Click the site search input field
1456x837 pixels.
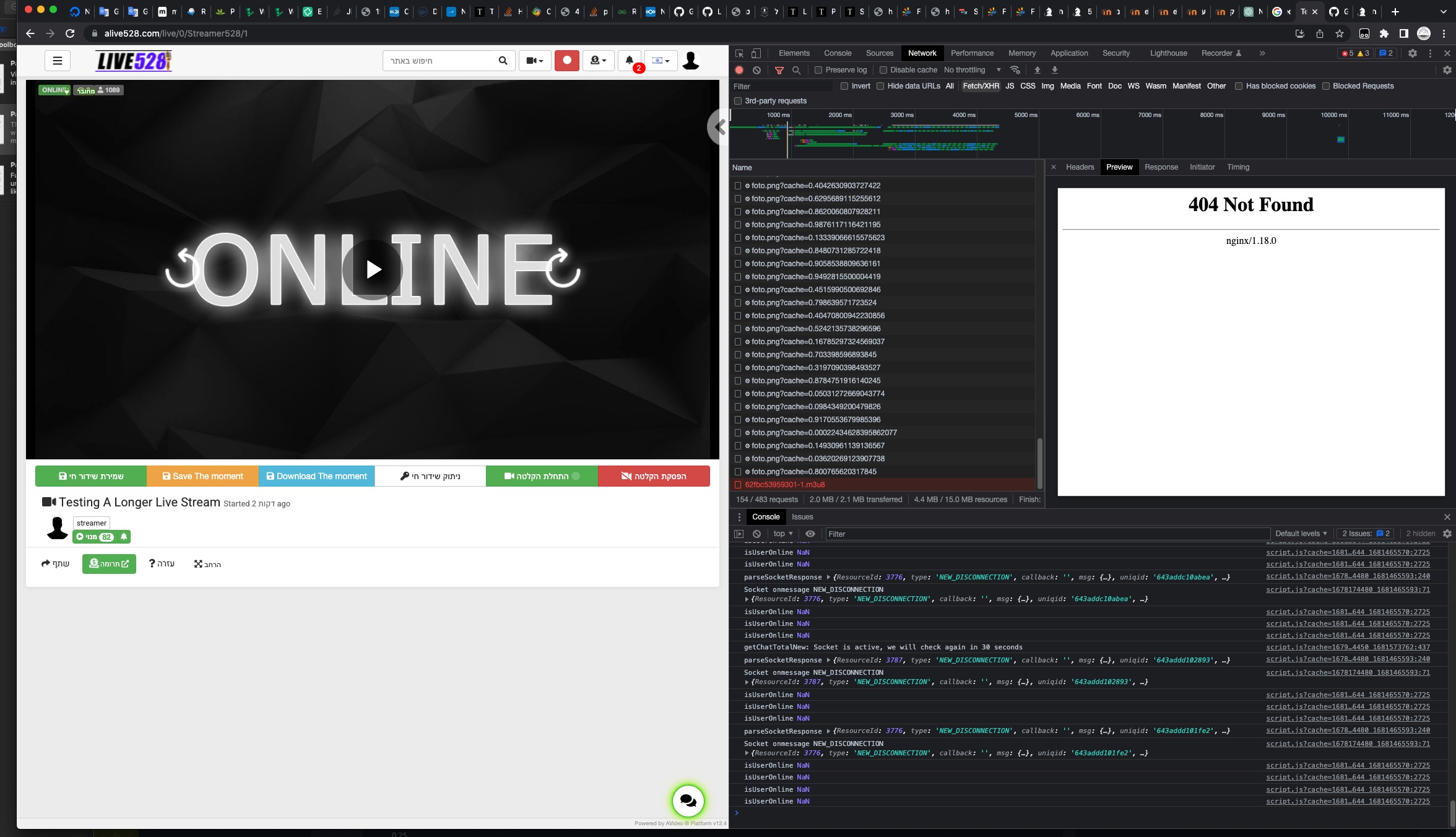tap(438, 61)
